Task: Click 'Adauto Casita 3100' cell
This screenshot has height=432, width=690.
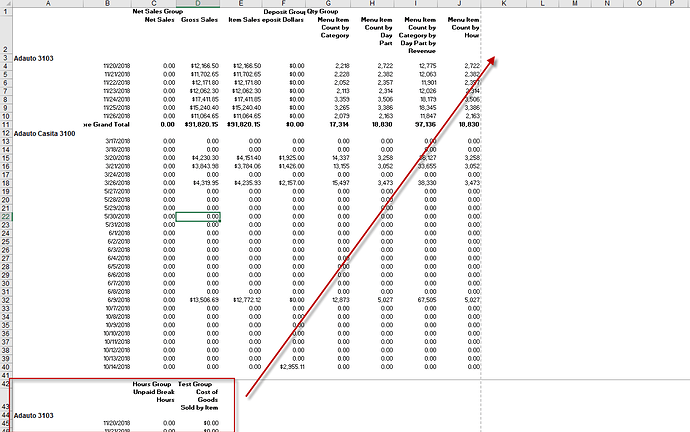Action: pyautogui.click(x=44, y=133)
